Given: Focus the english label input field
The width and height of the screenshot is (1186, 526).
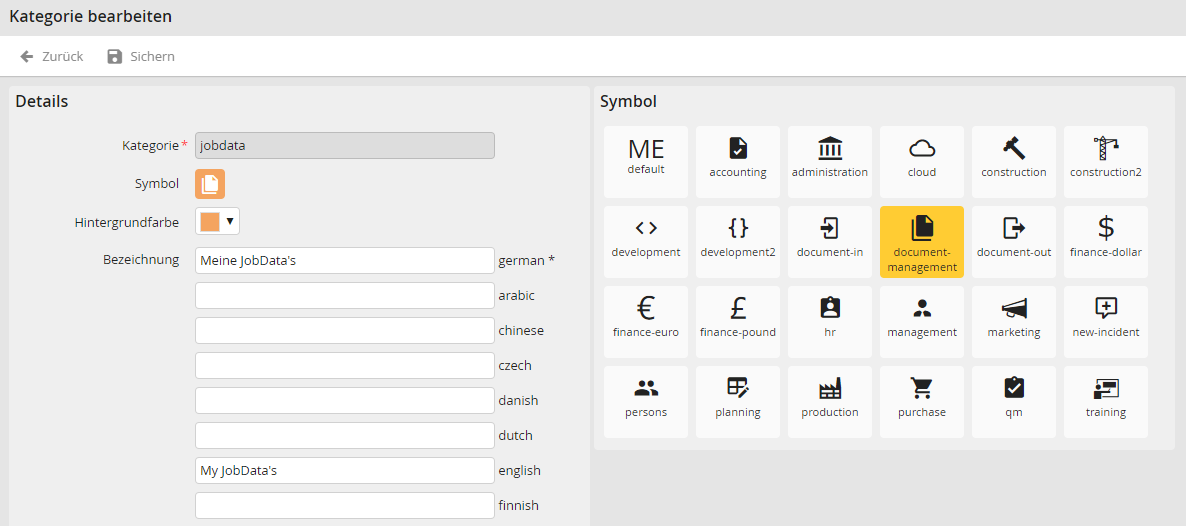Looking at the screenshot, I should click(x=344, y=471).
